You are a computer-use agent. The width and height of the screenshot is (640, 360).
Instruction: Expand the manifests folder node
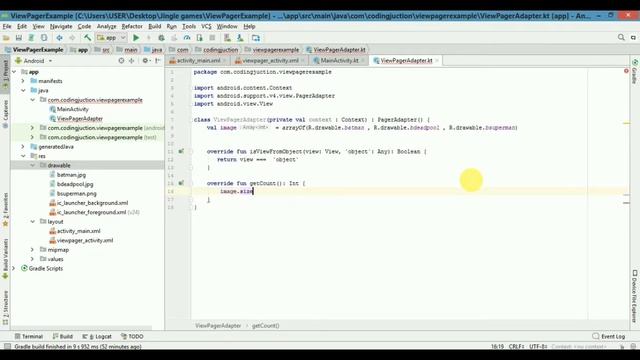point(23,81)
